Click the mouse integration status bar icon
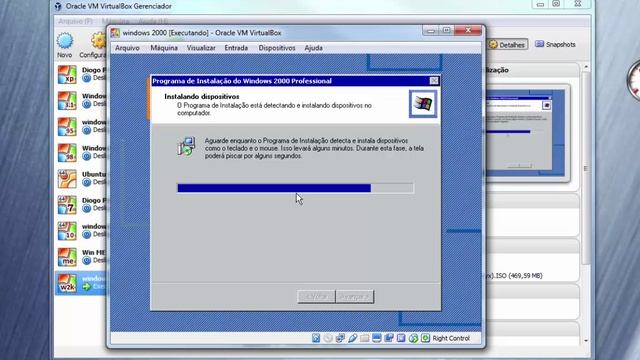 coord(413,338)
